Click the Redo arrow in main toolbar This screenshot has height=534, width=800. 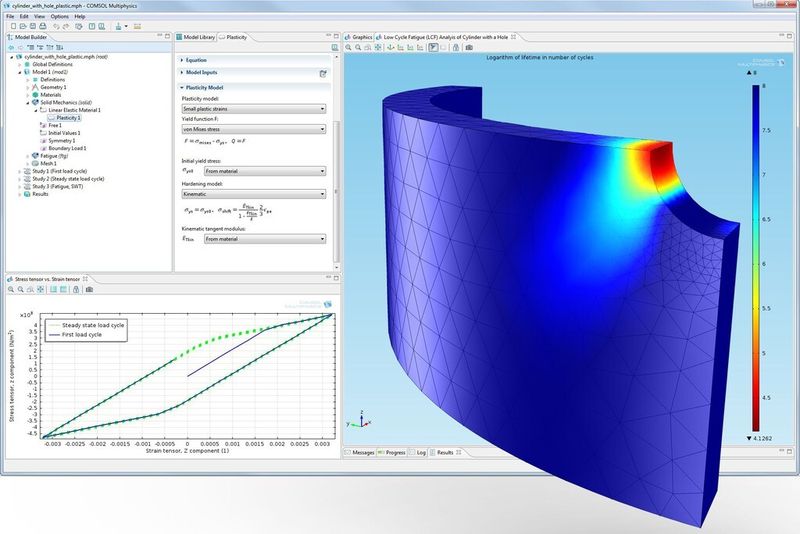(66, 27)
